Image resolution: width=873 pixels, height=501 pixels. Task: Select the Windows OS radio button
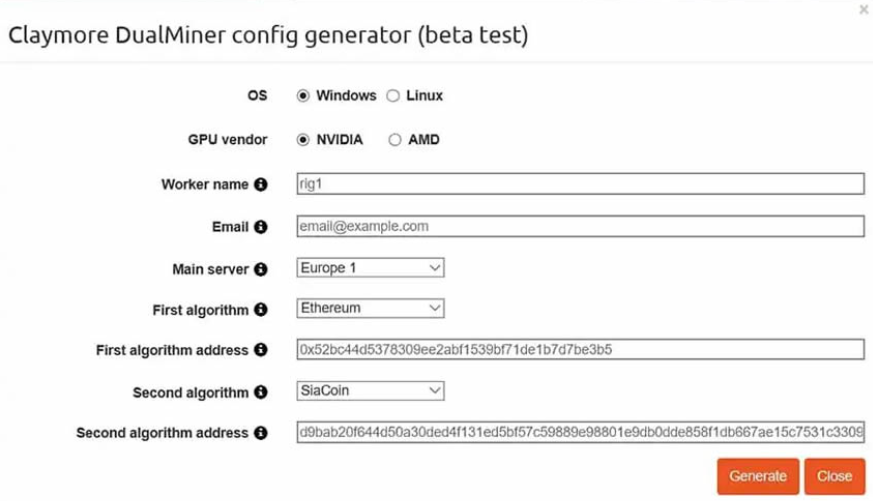click(303, 96)
